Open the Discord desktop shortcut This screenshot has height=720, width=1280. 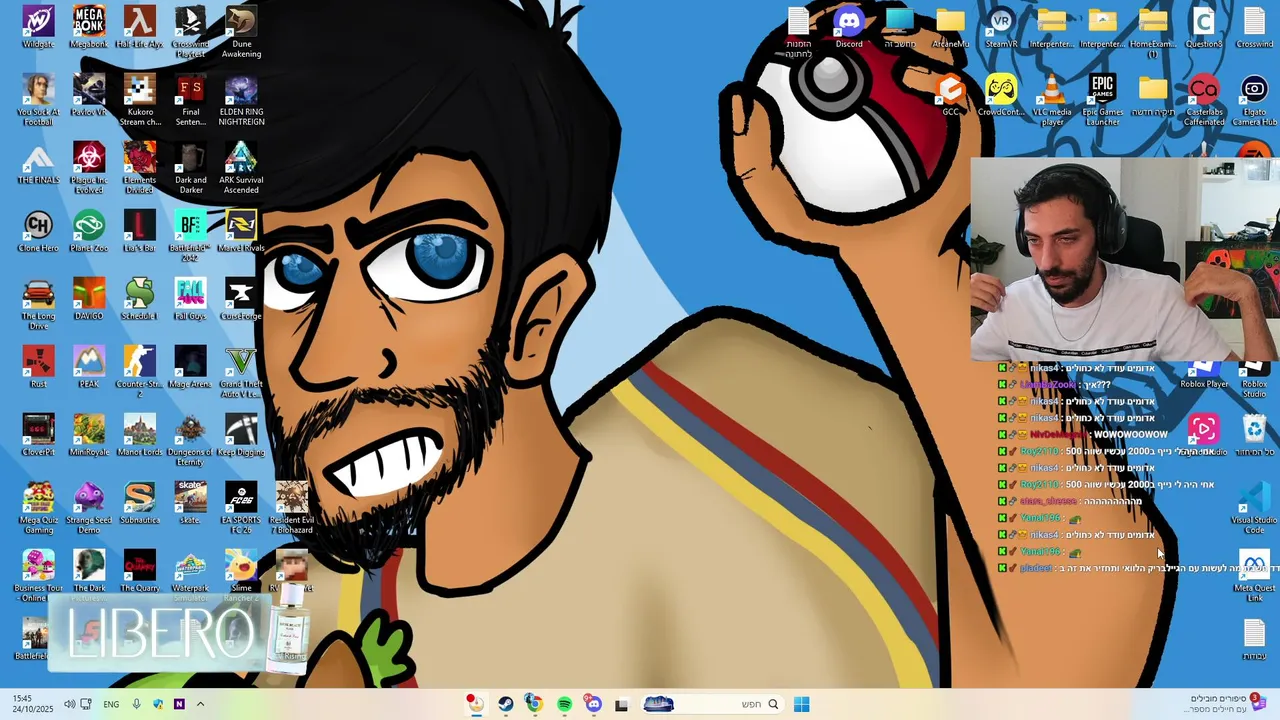(x=849, y=27)
